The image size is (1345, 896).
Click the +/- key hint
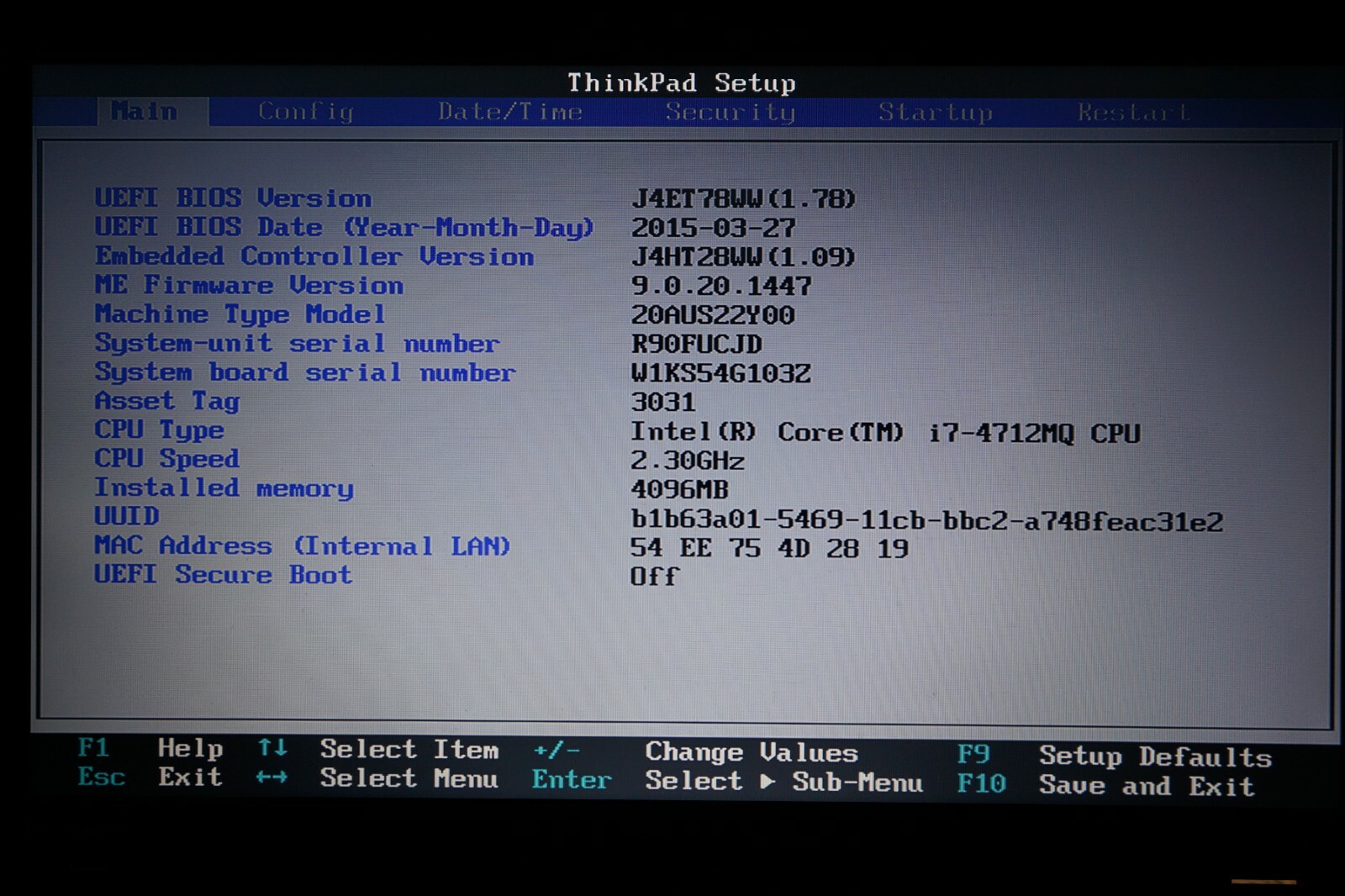click(556, 750)
